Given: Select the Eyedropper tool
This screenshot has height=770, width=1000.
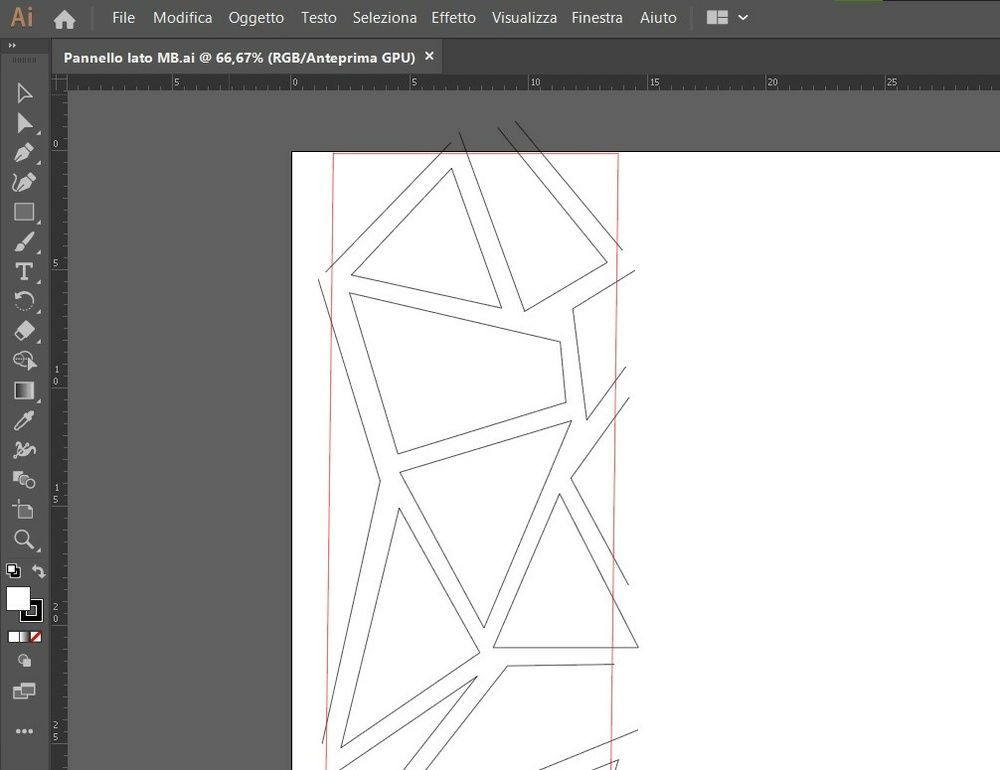Looking at the screenshot, I should pos(24,420).
